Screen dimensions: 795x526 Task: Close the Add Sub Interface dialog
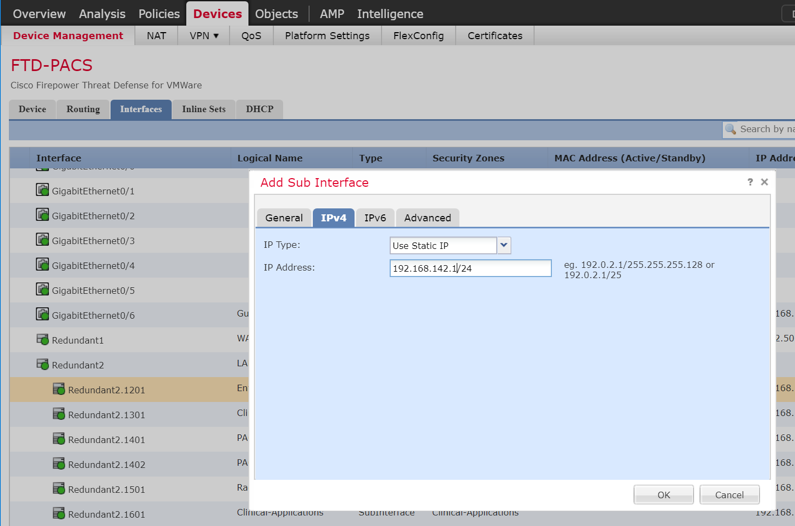point(765,182)
